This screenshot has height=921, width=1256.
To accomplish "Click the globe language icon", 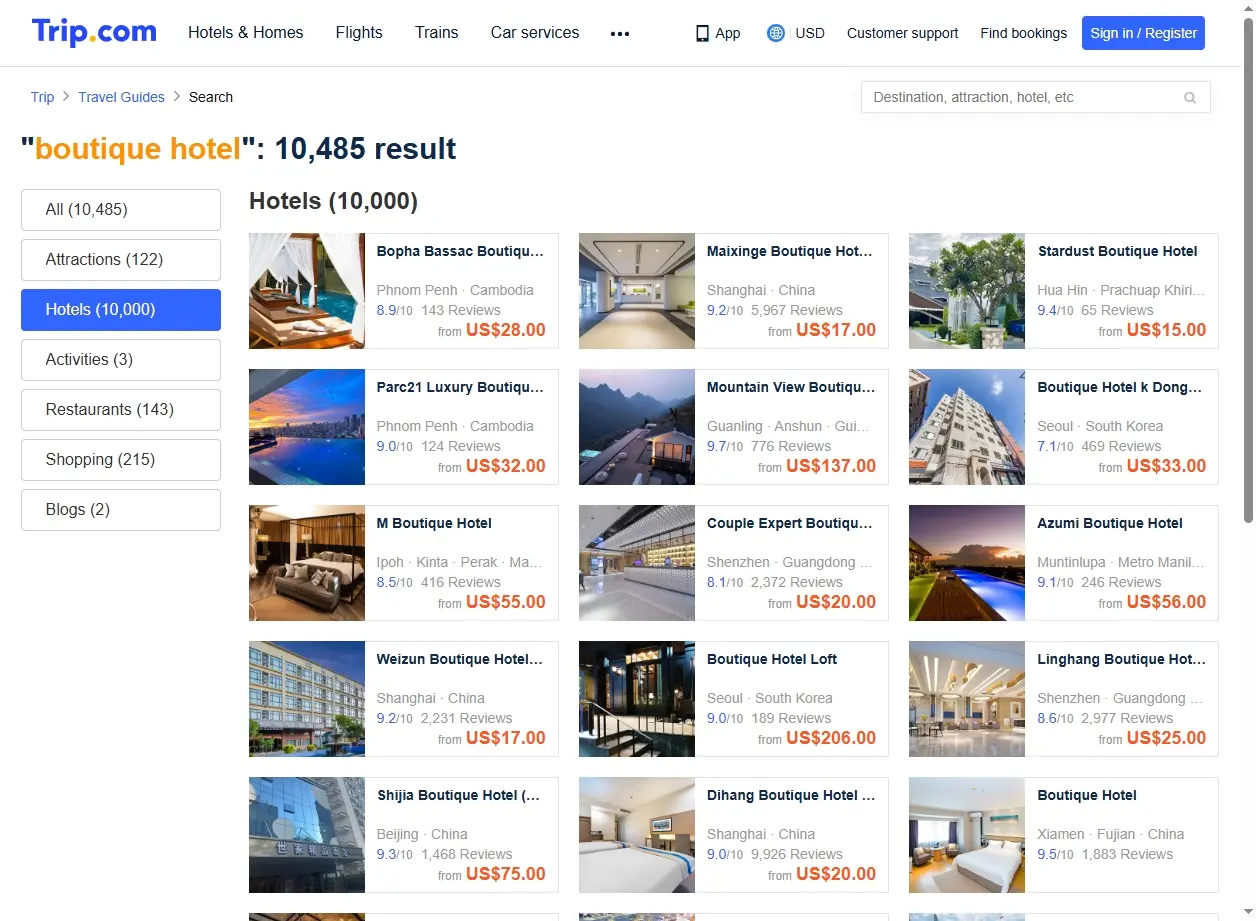I will 776,33.
